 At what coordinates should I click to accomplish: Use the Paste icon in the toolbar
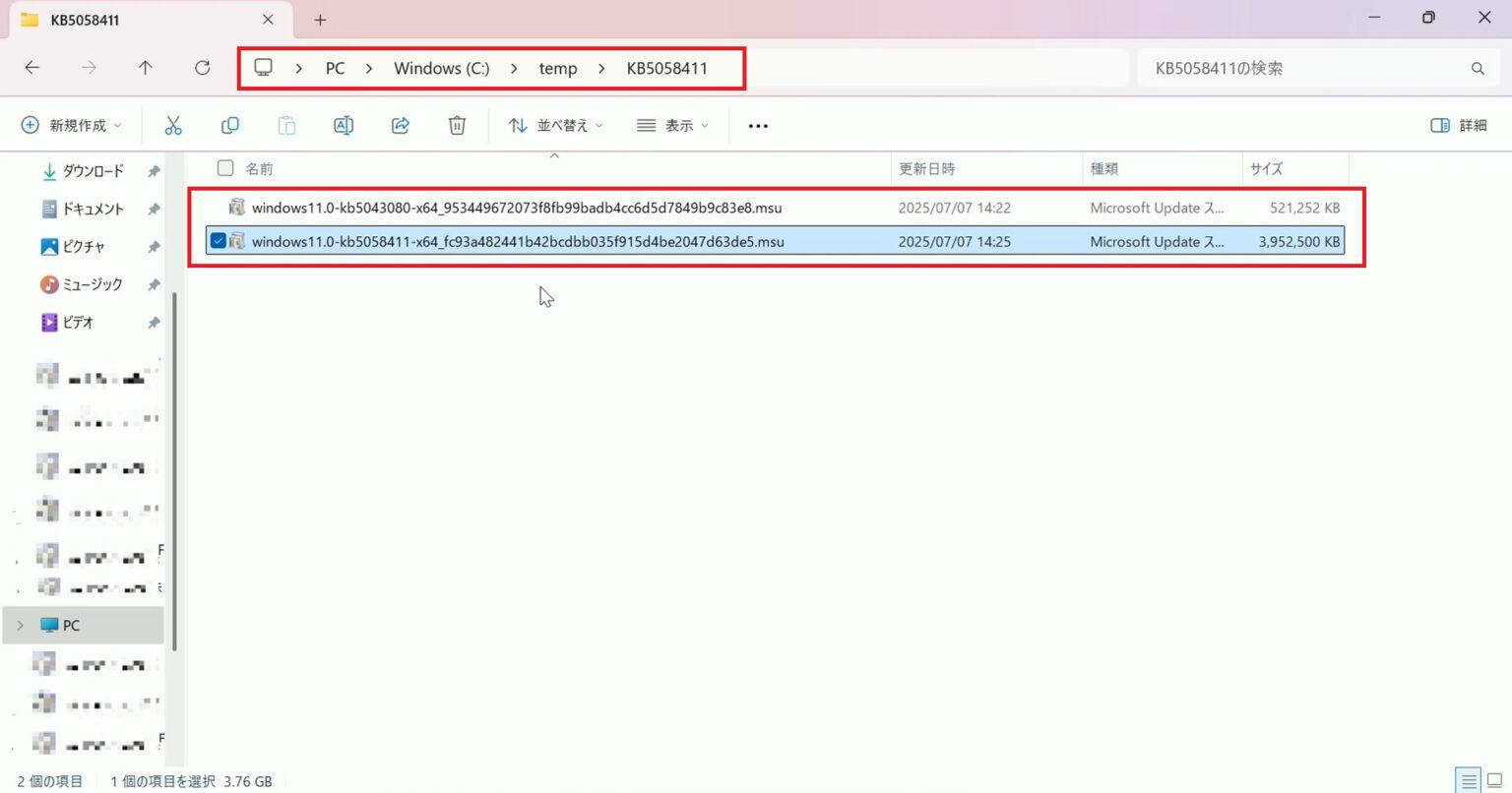286,125
